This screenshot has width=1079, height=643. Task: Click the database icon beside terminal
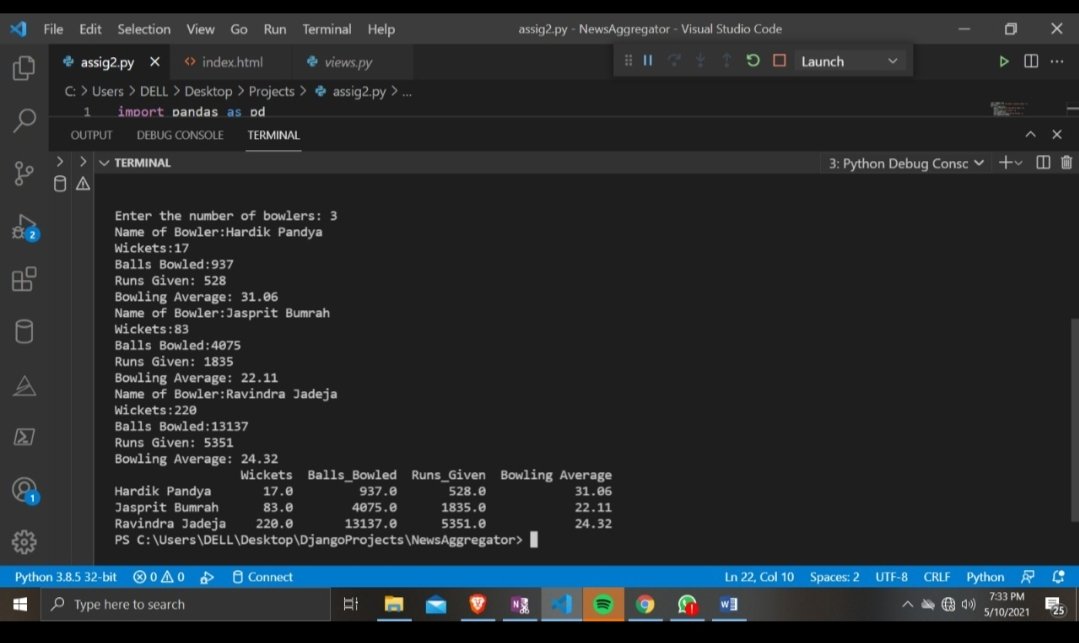[60, 184]
